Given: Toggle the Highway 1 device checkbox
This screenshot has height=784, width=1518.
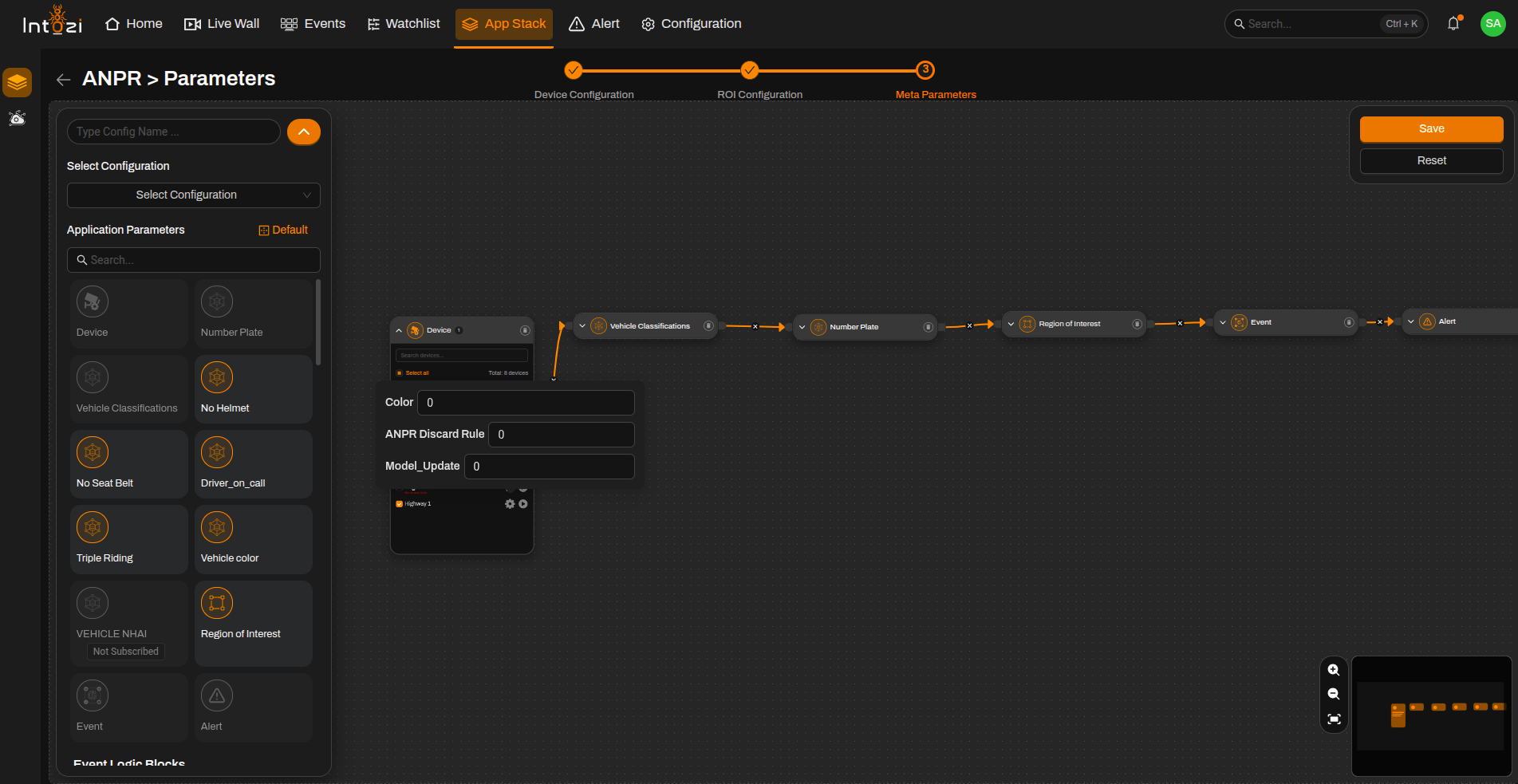Looking at the screenshot, I should [400, 504].
